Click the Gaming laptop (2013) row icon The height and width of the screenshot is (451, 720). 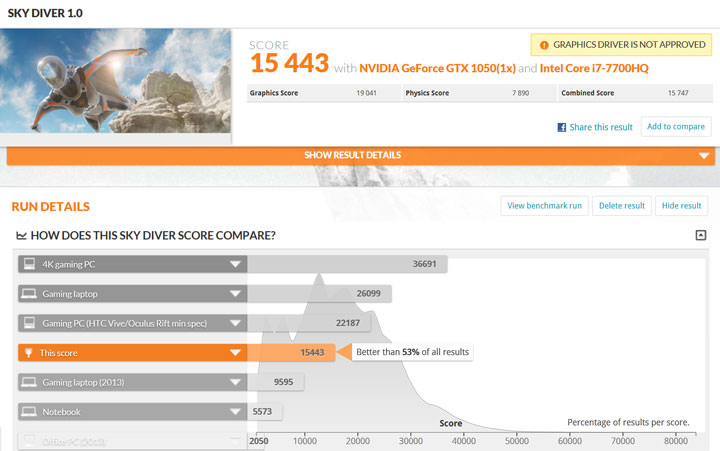(x=30, y=382)
